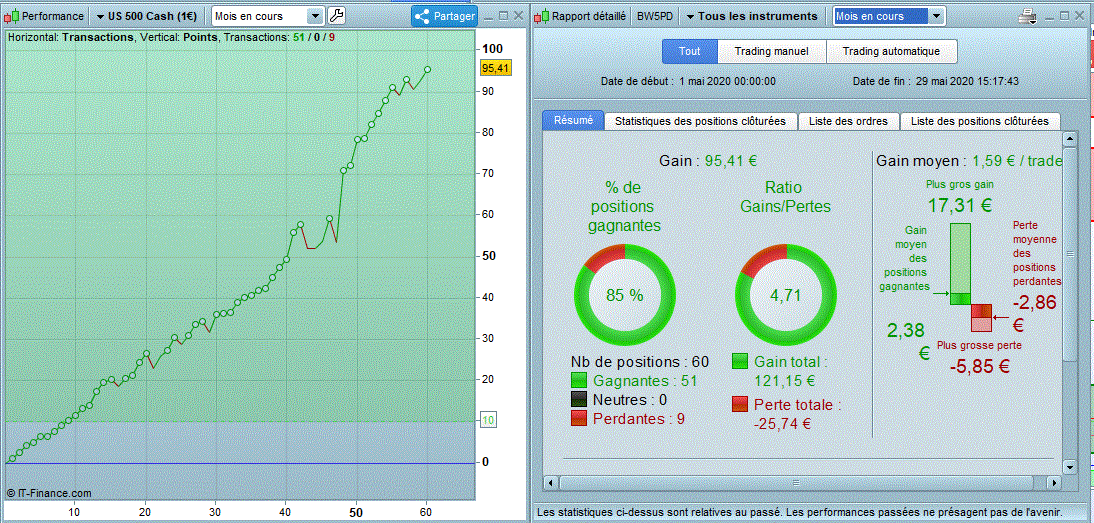Image resolution: width=1094 pixels, height=523 pixels.
Task: Click the 2,38 € average winning gain value
Action: 908,341
